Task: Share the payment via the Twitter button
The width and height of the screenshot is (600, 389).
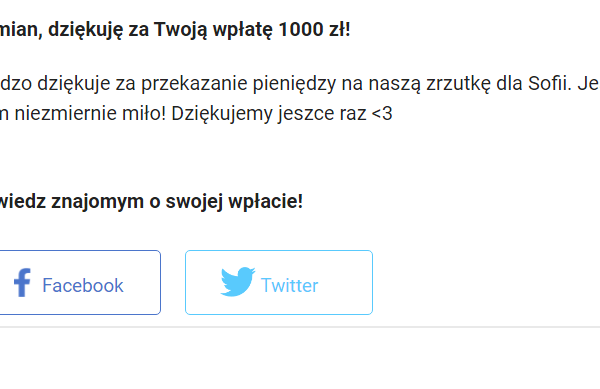Action: pyautogui.click(x=279, y=283)
